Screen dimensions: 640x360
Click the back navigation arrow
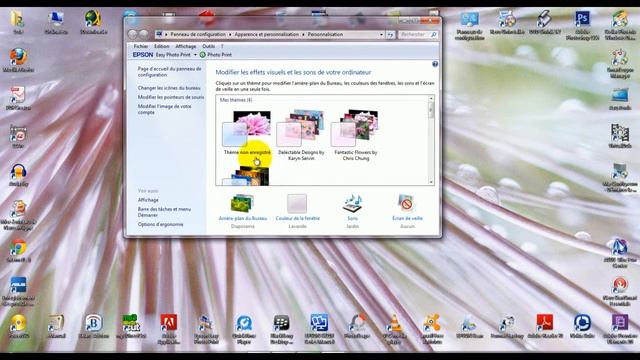[133, 34]
